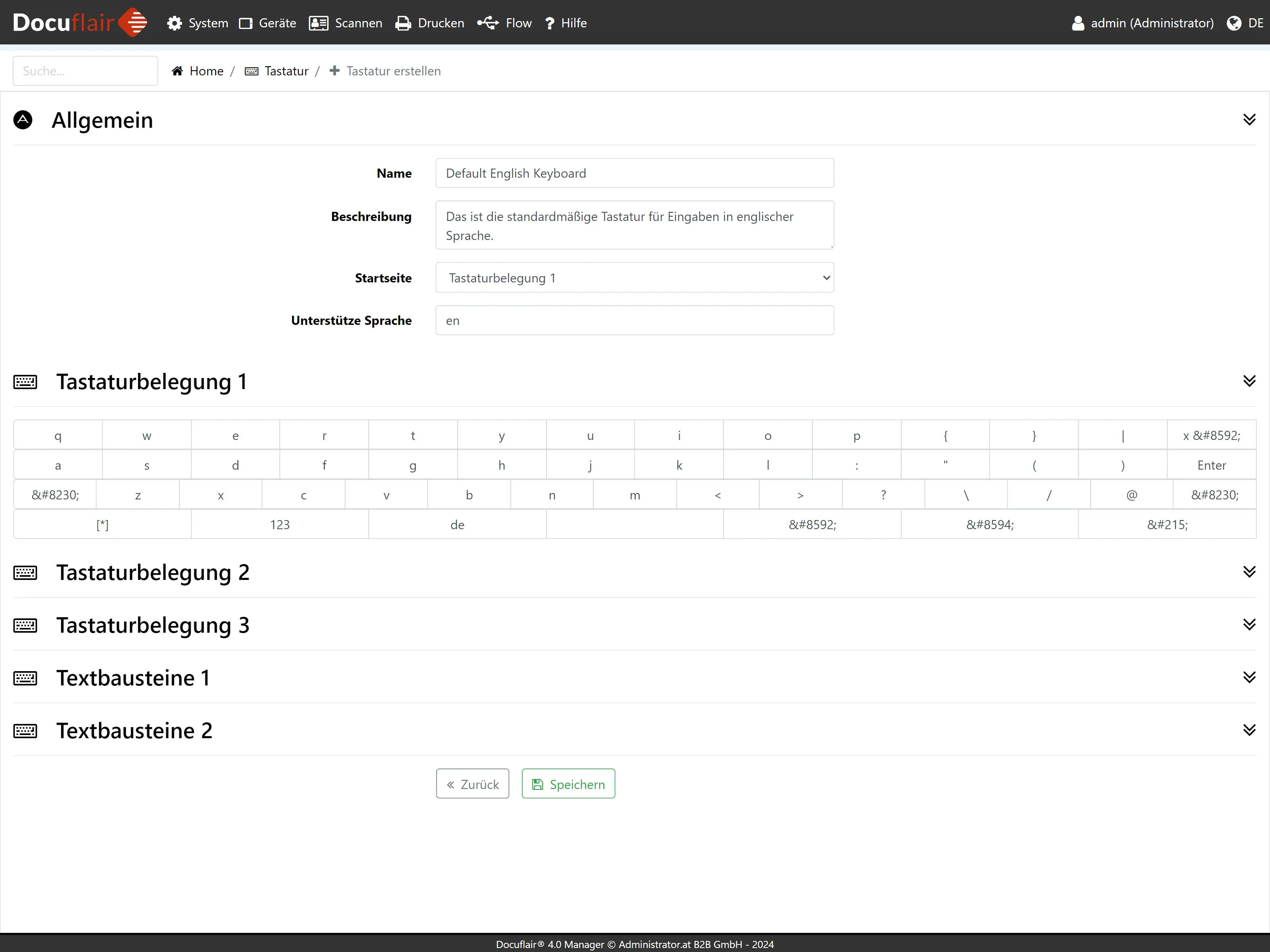Expand Textbausteine 2 section chevron
Image resolution: width=1270 pixels, height=952 pixels.
pos(1249,731)
